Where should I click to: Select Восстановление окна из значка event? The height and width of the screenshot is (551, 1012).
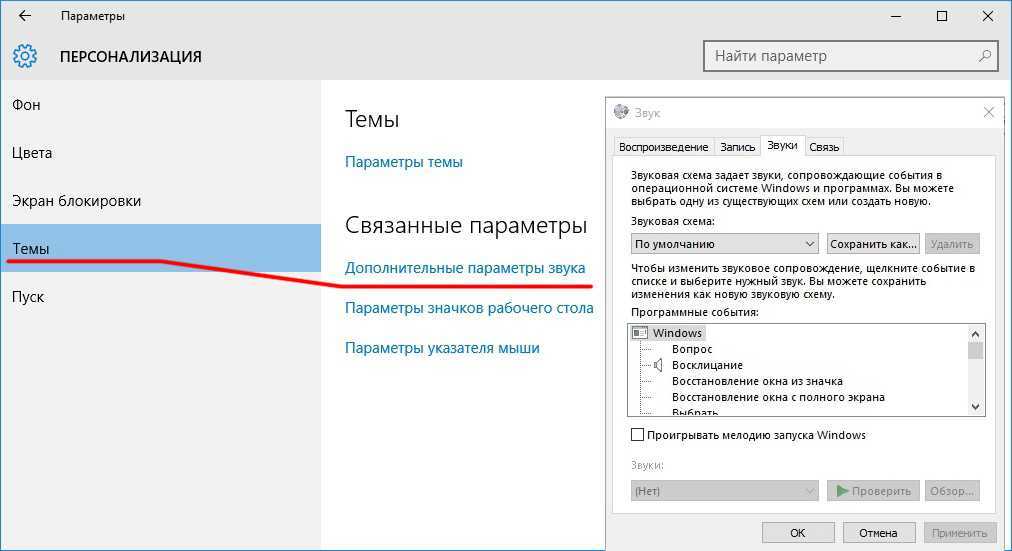pyautogui.click(x=757, y=381)
